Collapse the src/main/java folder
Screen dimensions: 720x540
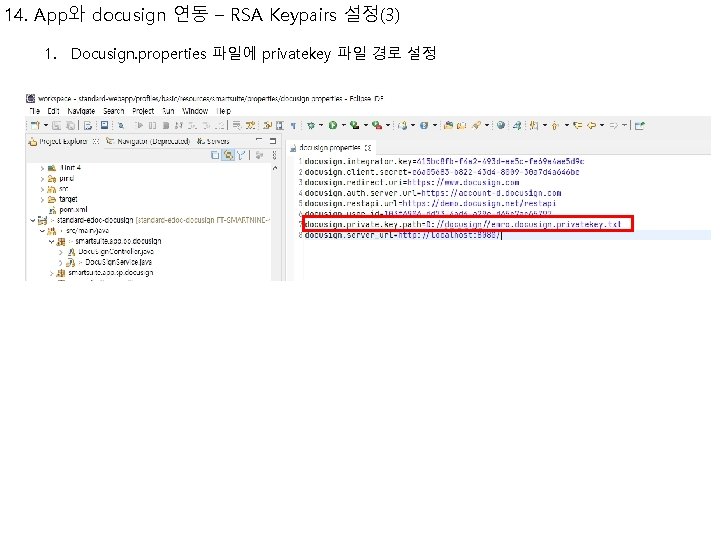pyautogui.click(x=42, y=231)
